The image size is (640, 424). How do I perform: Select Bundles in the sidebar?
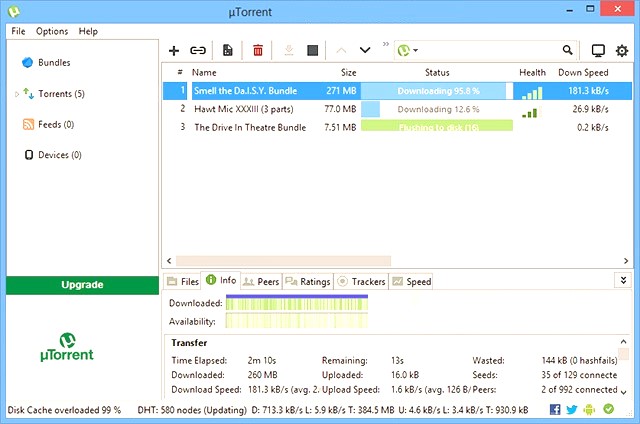tap(54, 62)
